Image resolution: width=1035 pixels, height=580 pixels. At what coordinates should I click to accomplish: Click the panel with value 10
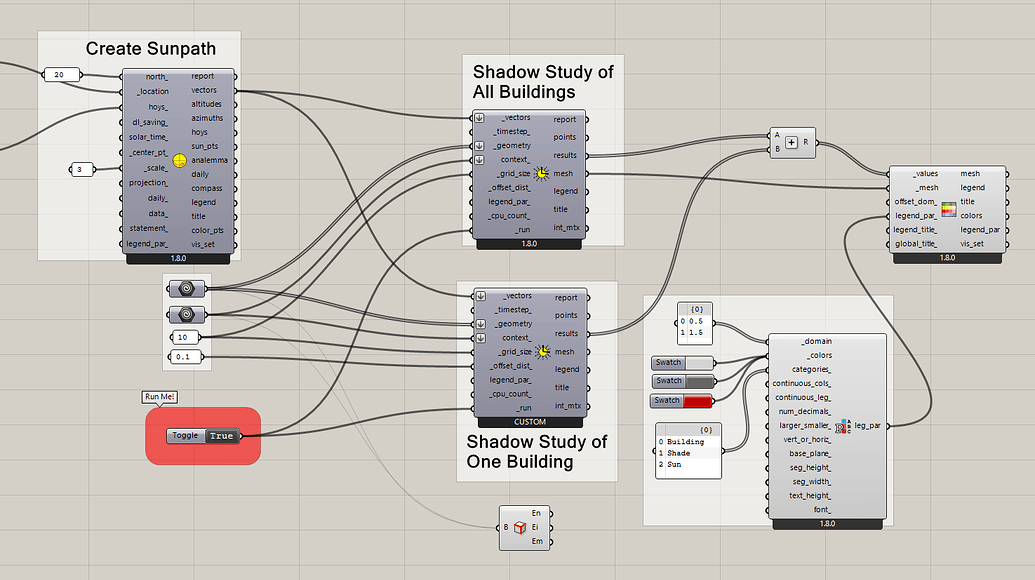tap(185, 337)
